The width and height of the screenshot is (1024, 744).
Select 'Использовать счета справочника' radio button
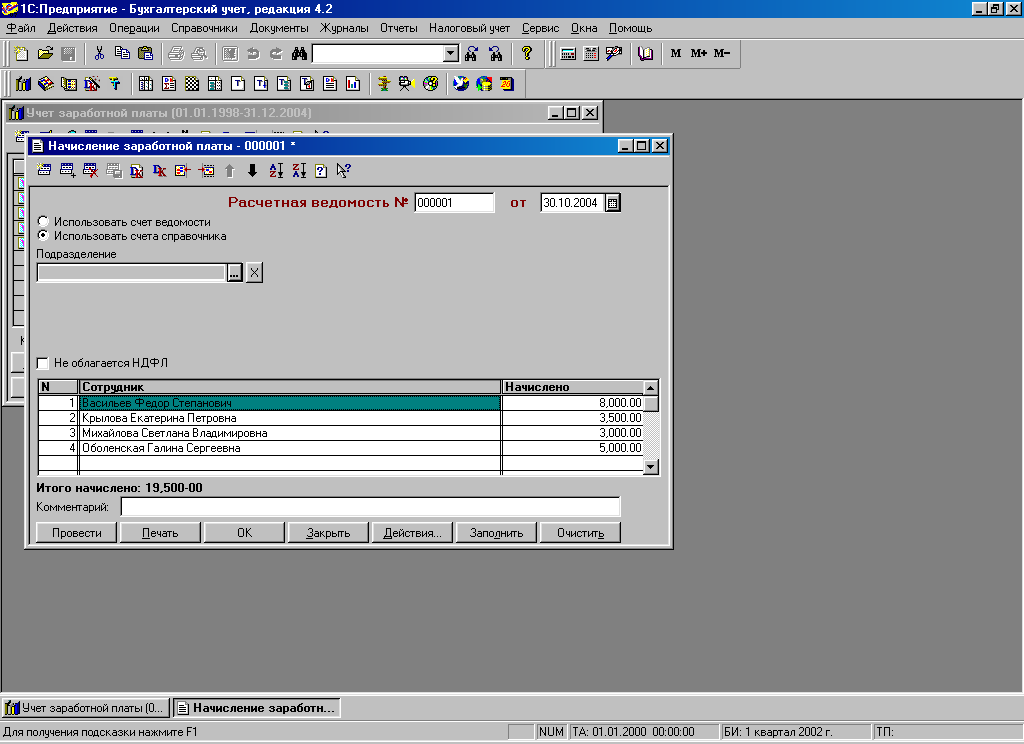click(43, 236)
